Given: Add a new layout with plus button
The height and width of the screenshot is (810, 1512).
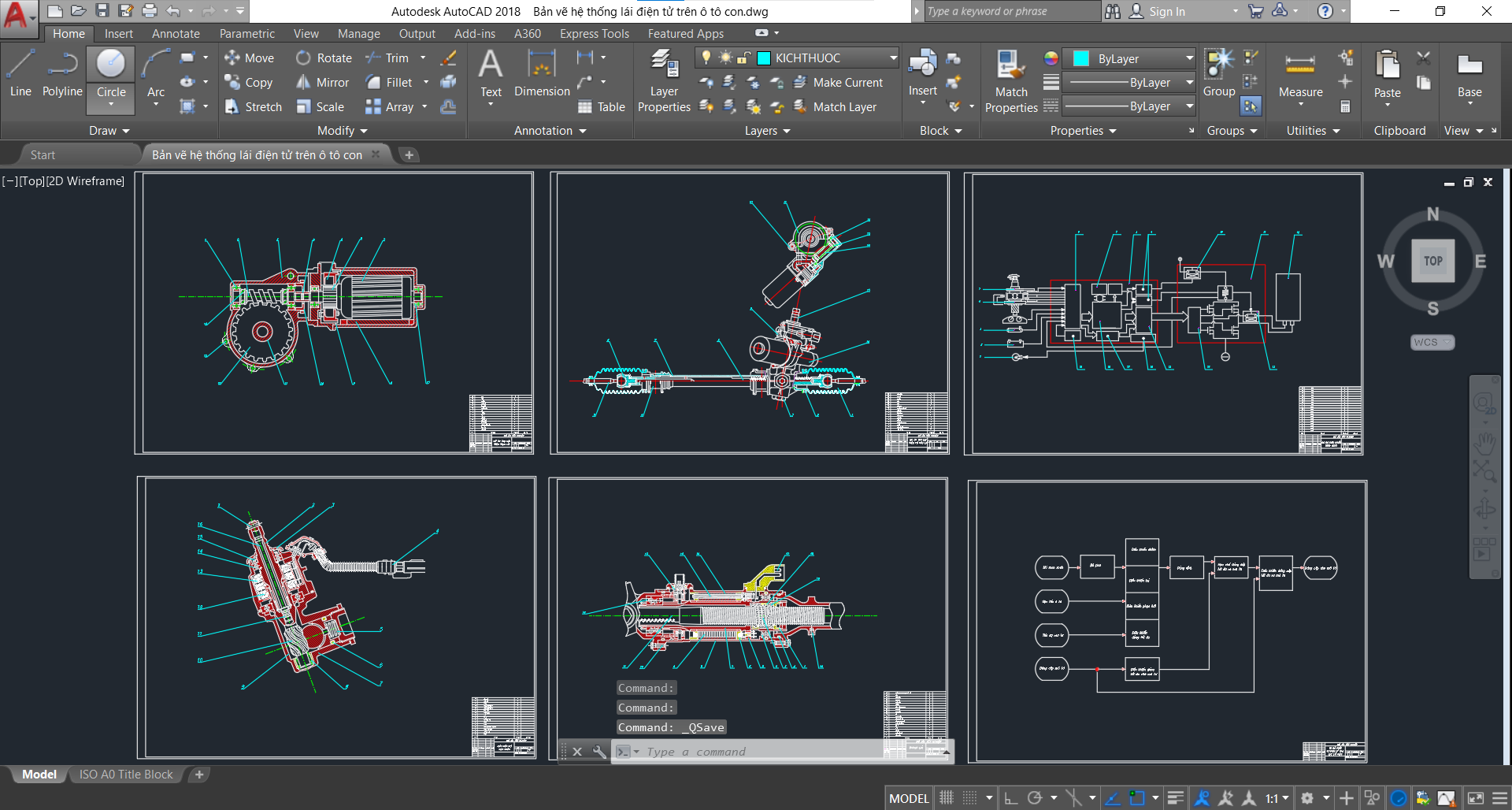Looking at the screenshot, I should [199, 775].
